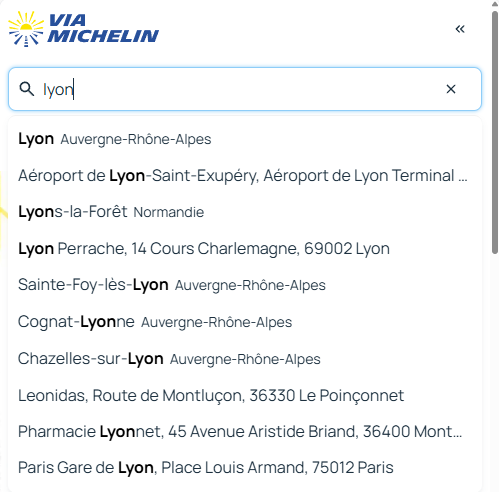Collapse the side panel with double chevron
Image resolution: width=499 pixels, height=492 pixels.
click(460, 29)
